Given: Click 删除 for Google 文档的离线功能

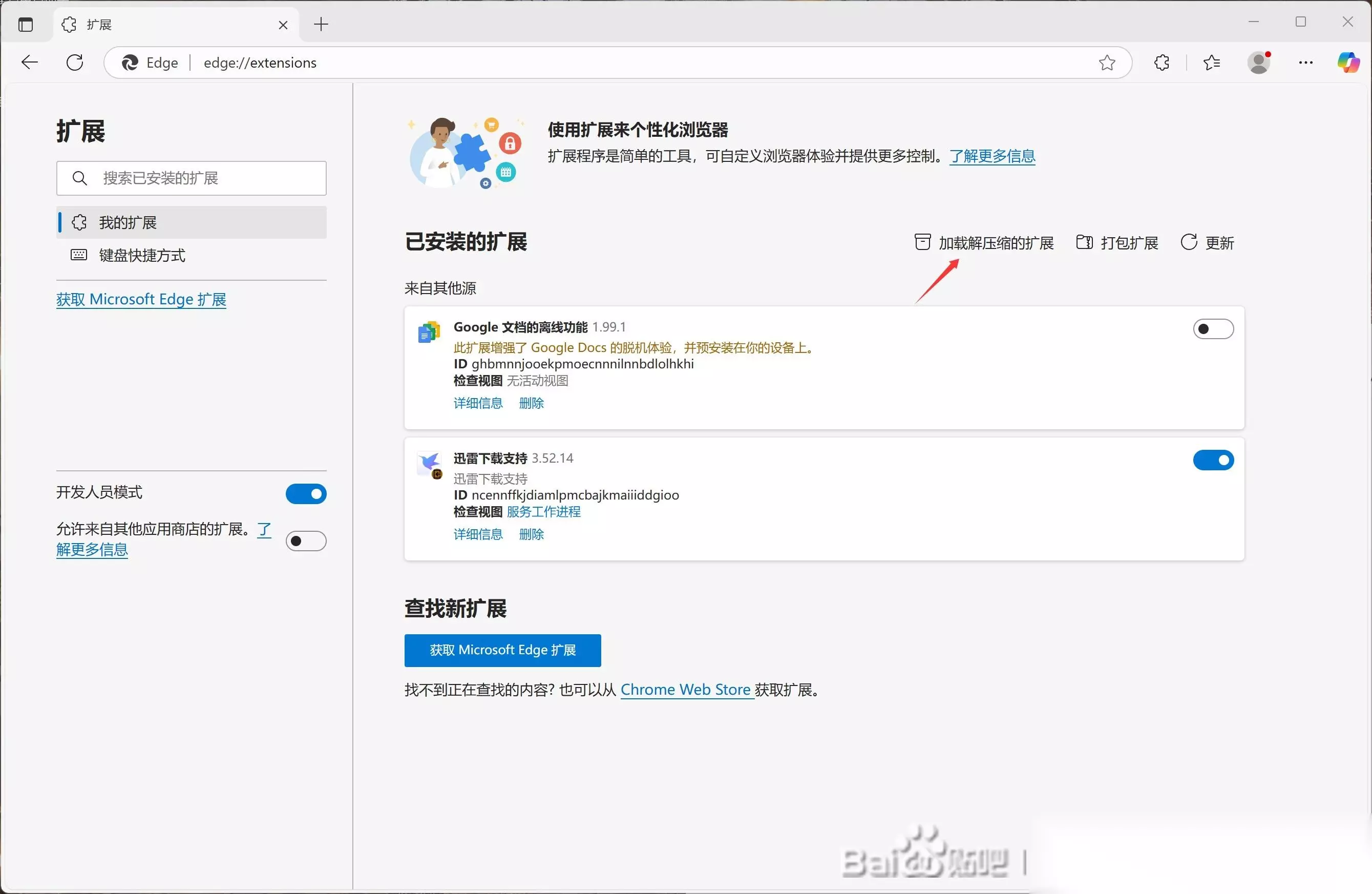Looking at the screenshot, I should (532, 403).
